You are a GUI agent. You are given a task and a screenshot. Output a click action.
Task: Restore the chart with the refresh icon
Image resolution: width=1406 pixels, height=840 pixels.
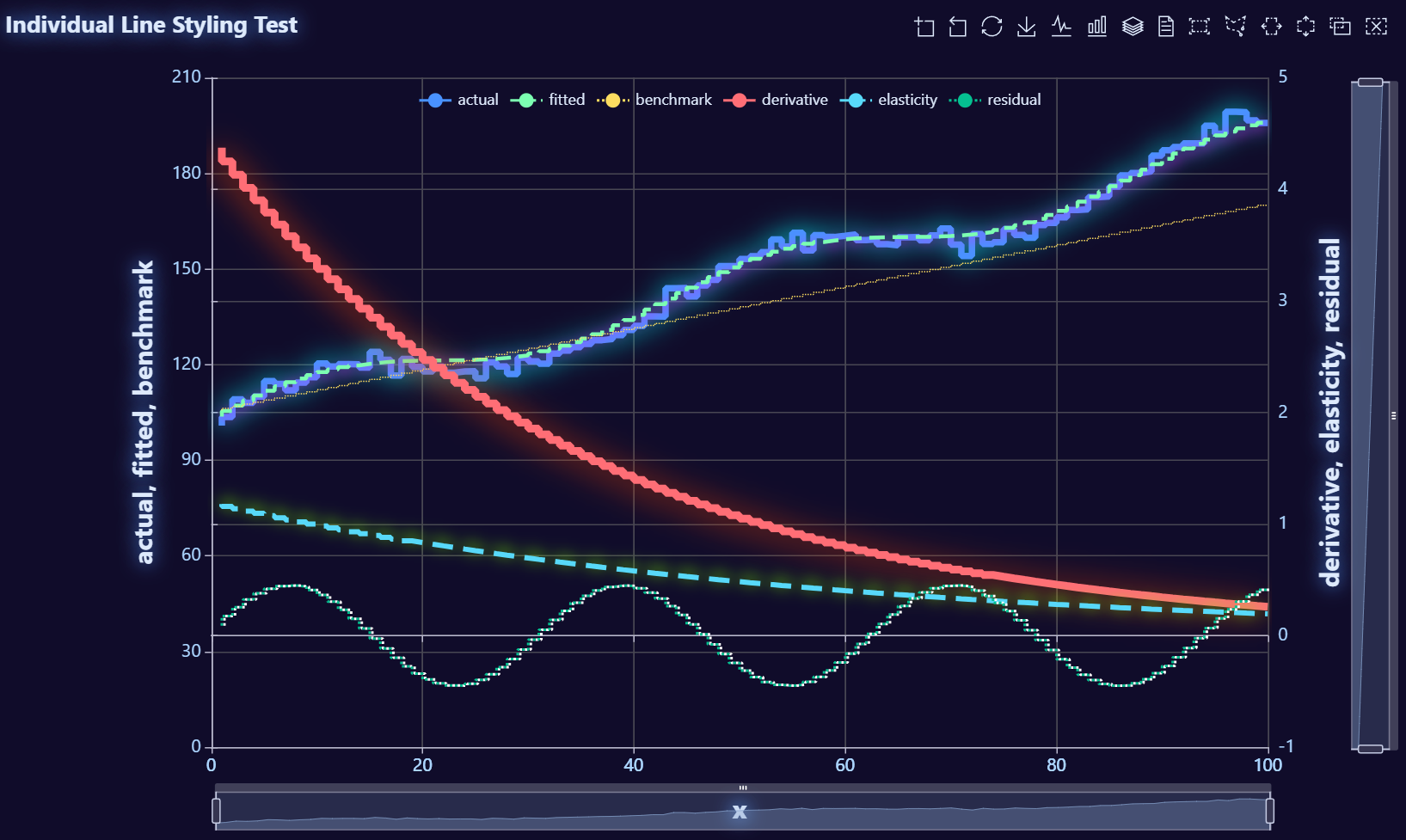click(992, 27)
